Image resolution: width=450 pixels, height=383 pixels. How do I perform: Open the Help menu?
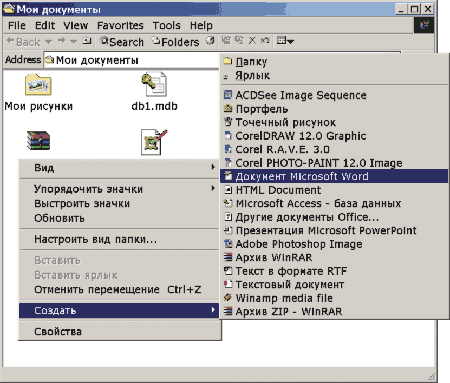201,25
